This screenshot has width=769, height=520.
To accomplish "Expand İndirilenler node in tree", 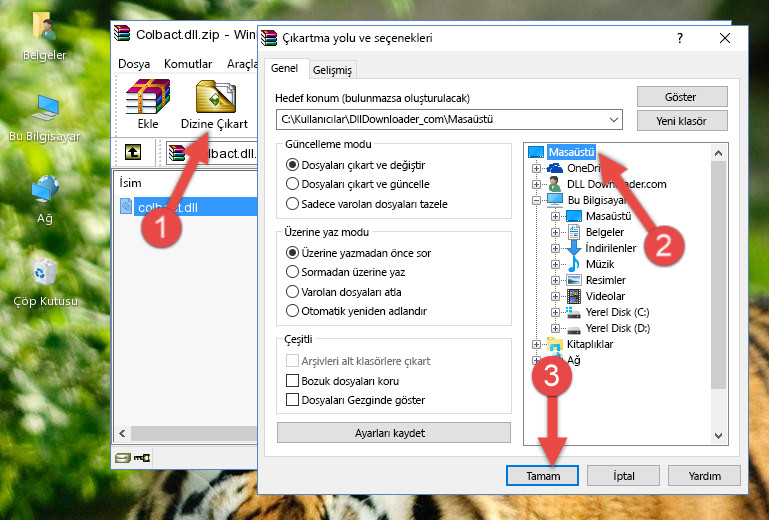I will (x=555, y=248).
